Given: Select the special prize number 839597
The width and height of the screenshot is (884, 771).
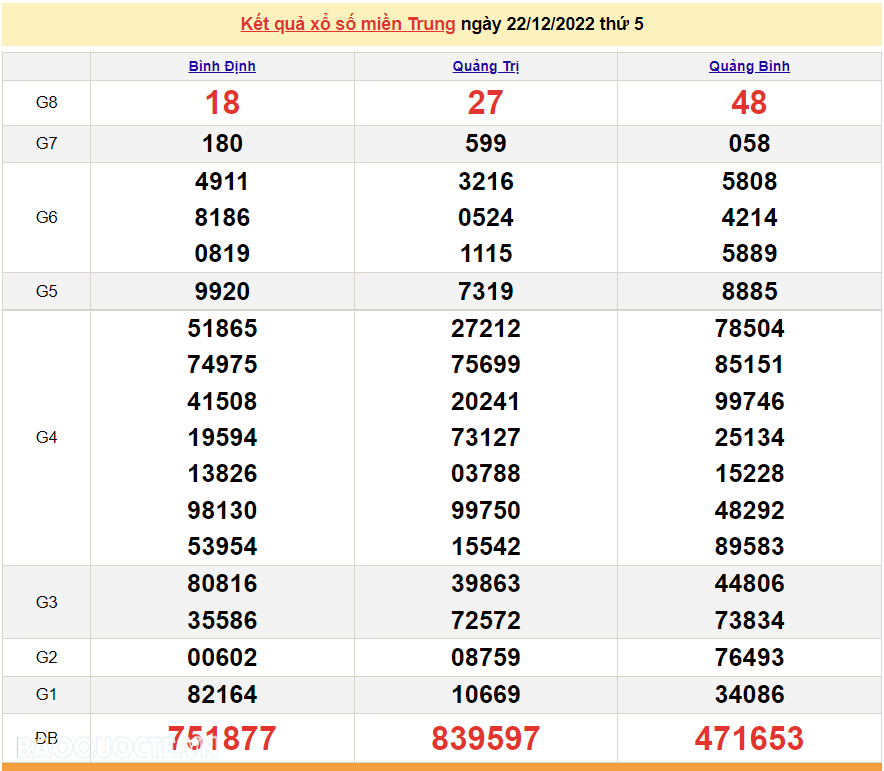Looking at the screenshot, I should (x=485, y=739).
